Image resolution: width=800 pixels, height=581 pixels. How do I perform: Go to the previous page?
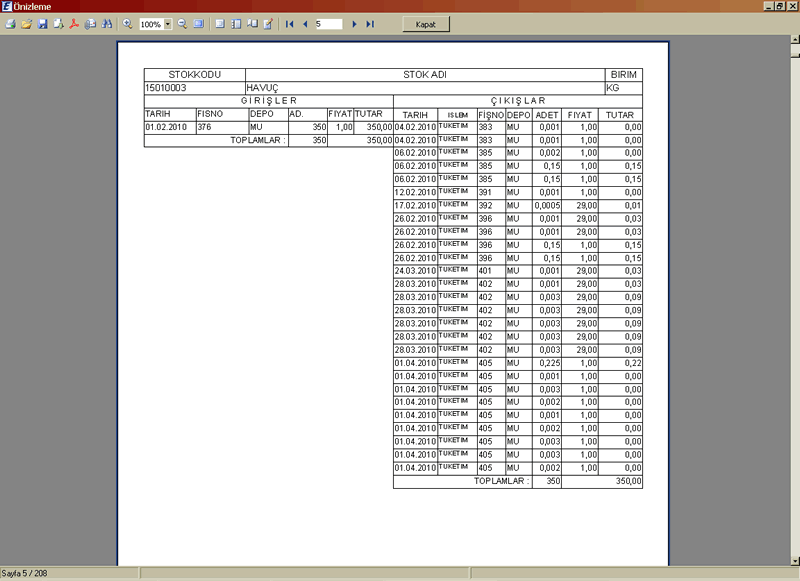(304, 23)
